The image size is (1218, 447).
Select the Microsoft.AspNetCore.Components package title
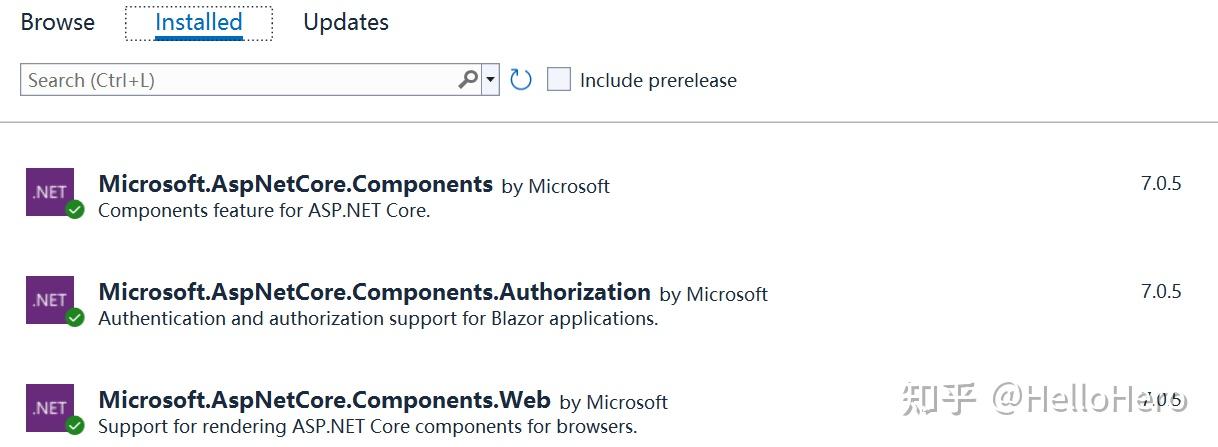point(296,184)
